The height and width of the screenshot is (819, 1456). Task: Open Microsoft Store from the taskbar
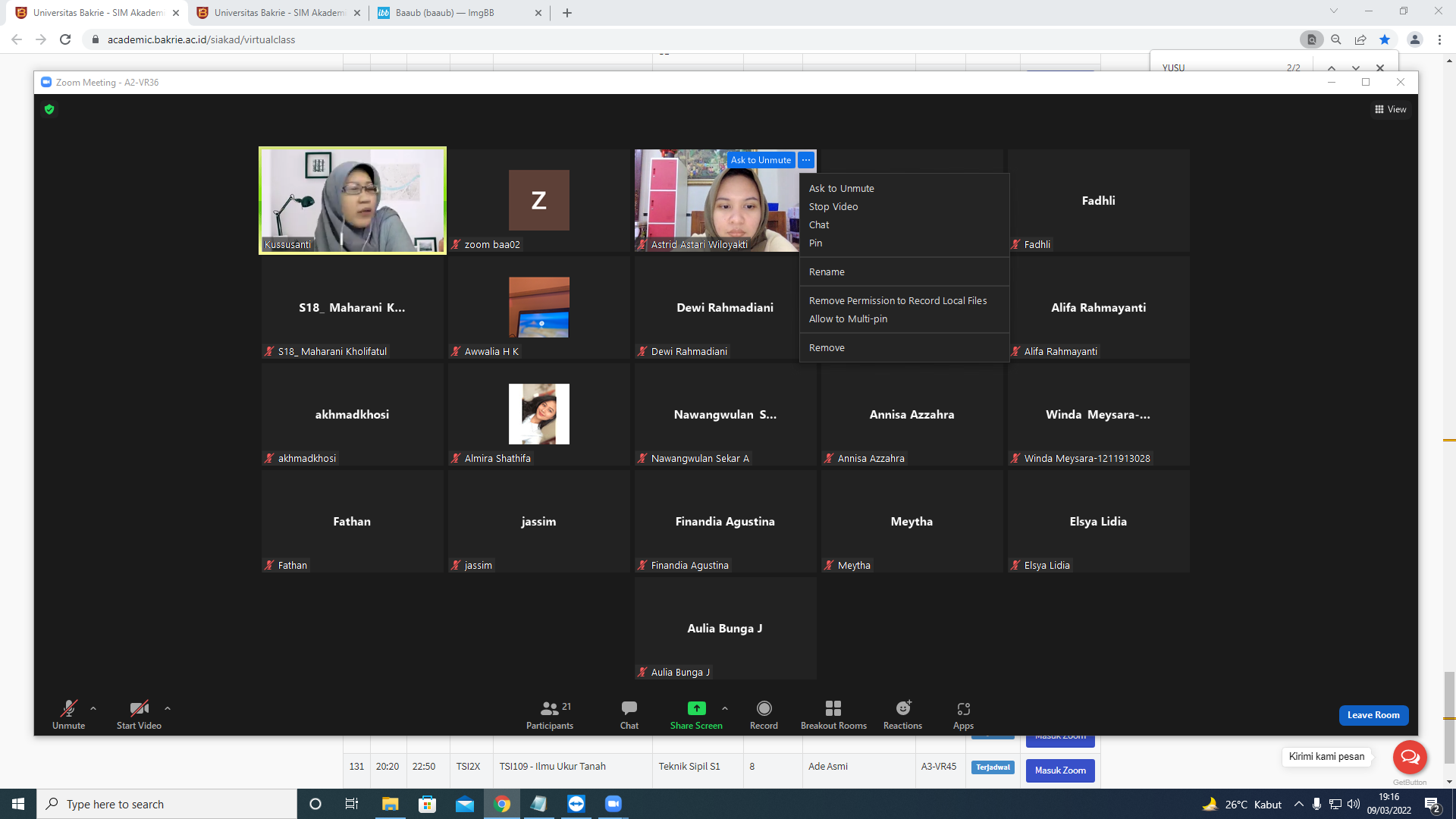(x=428, y=804)
